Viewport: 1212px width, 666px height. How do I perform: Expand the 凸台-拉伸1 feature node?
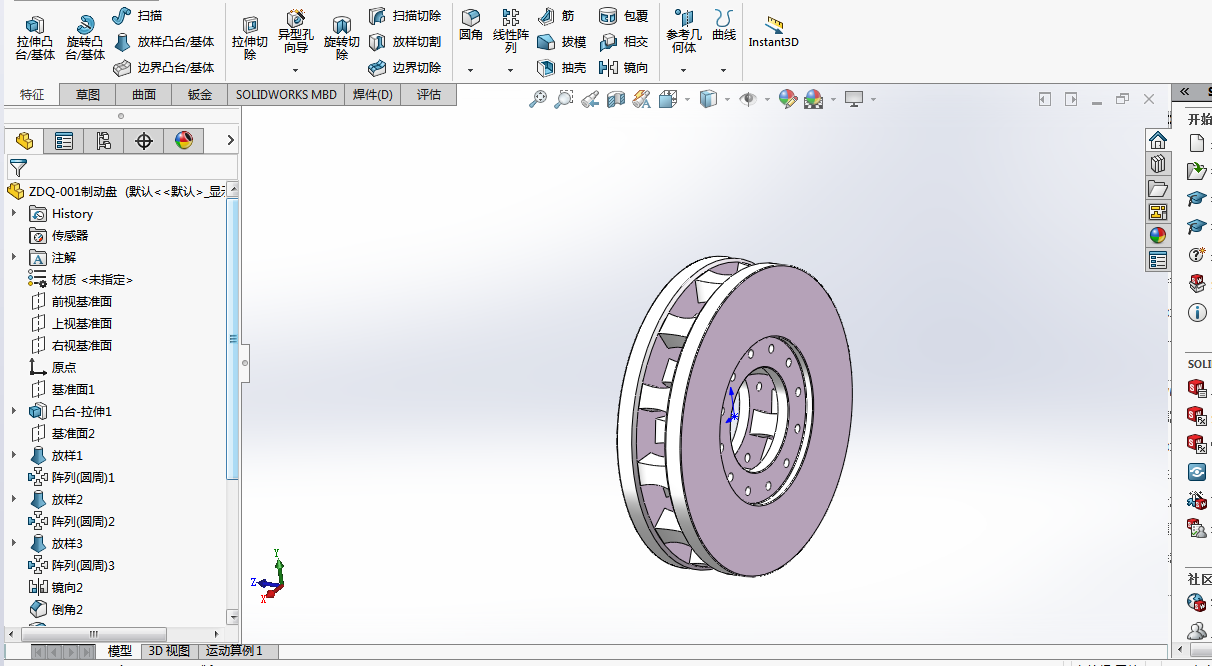click(x=14, y=411)
